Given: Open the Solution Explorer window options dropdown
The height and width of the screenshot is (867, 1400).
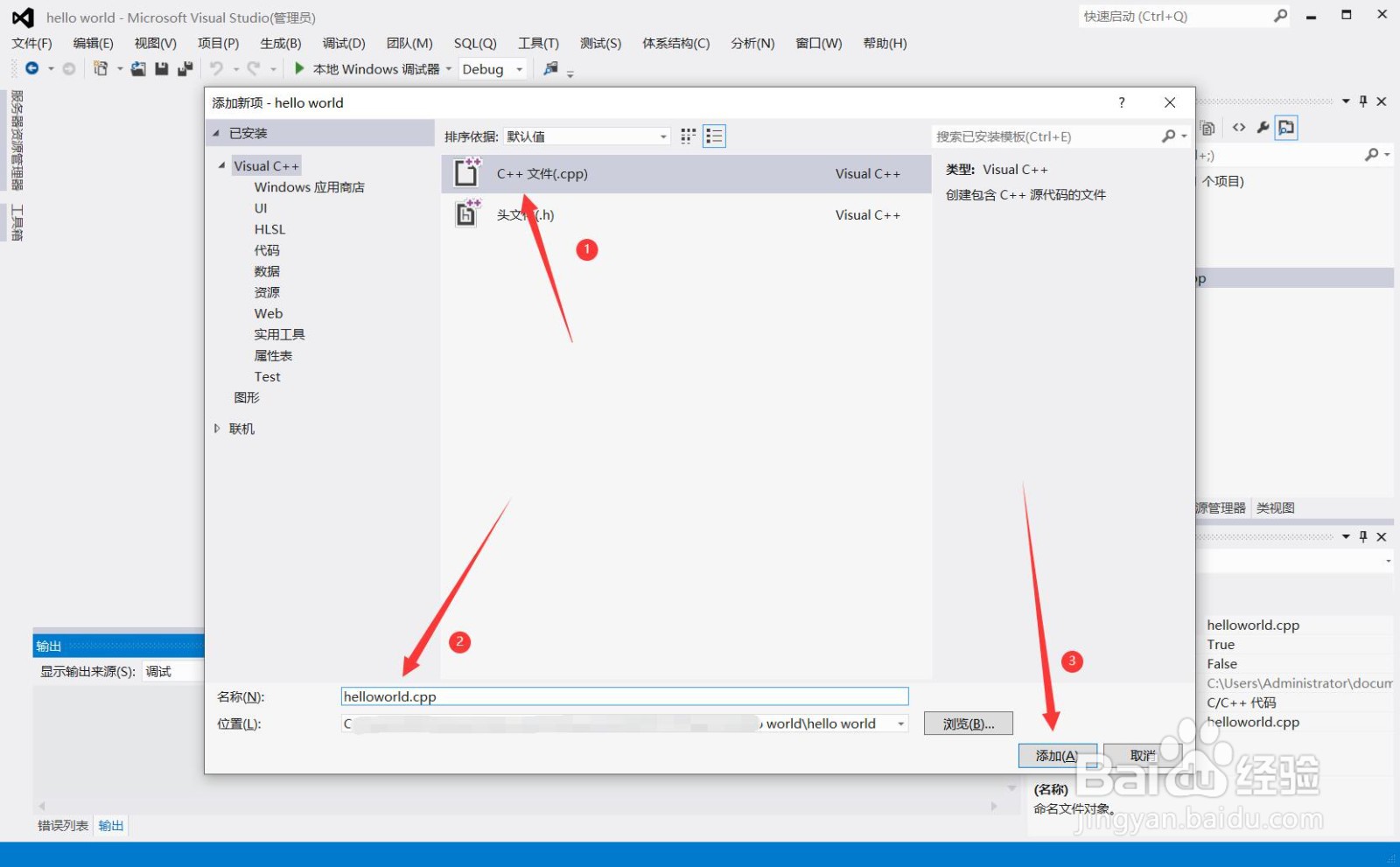Looking at the screenshot, I should [x=1346, y=101].
